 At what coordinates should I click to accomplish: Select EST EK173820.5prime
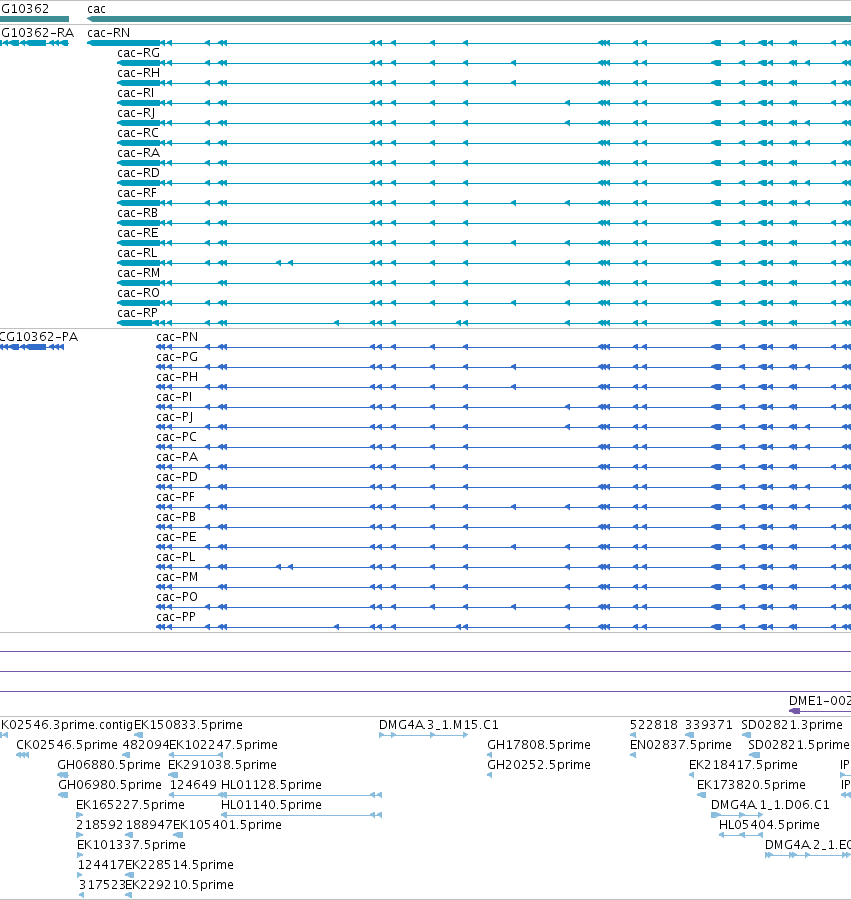[x=752, y=785]
